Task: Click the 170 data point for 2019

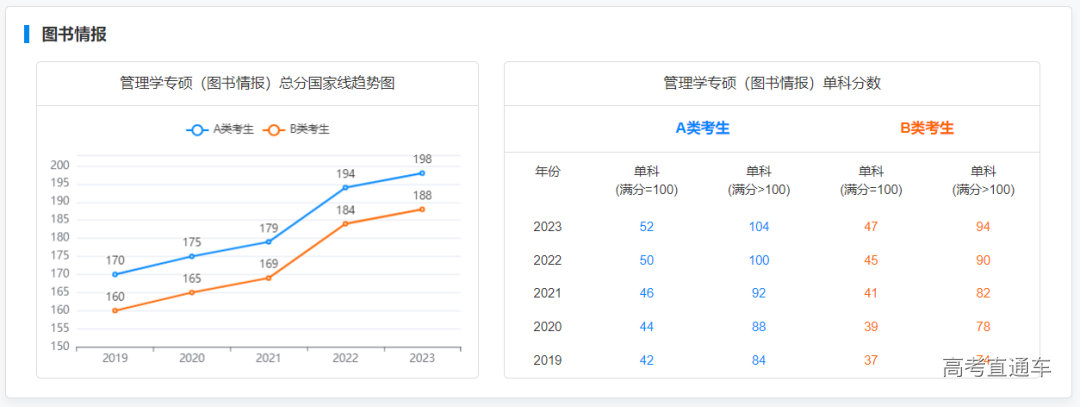Action: 115,274
